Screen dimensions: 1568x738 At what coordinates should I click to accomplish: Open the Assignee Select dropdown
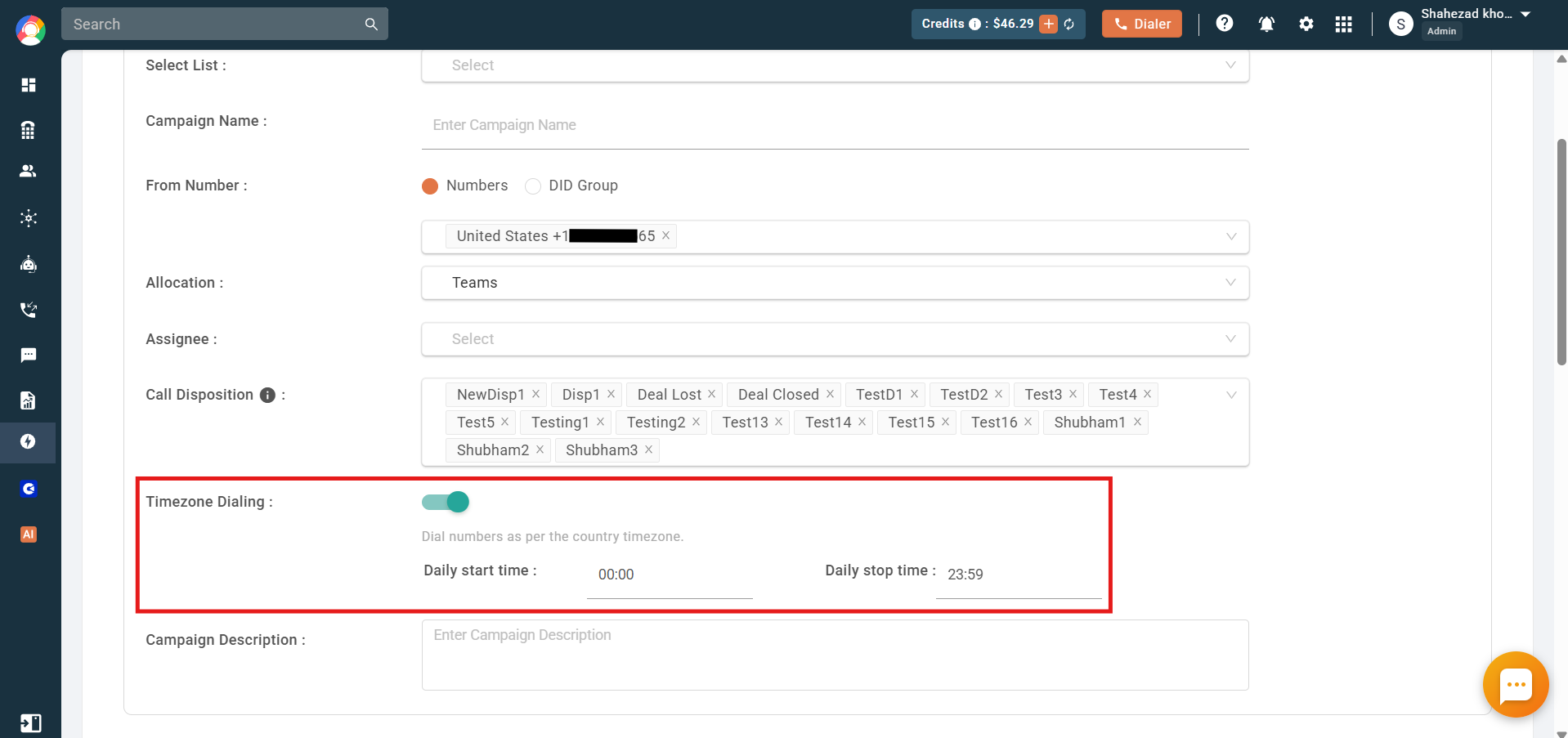(835, 339)
